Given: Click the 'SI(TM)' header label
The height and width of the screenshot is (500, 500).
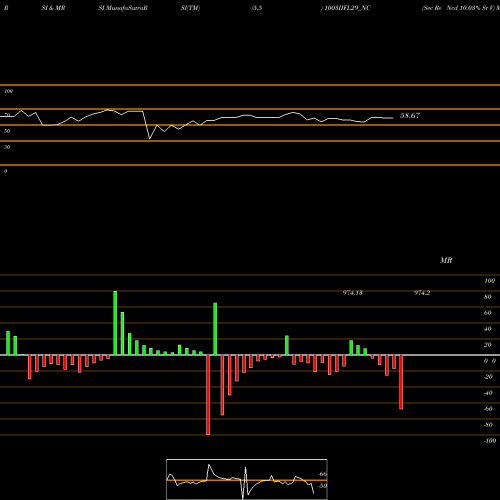Looking at the screenshot, I should tap(190, 8).
